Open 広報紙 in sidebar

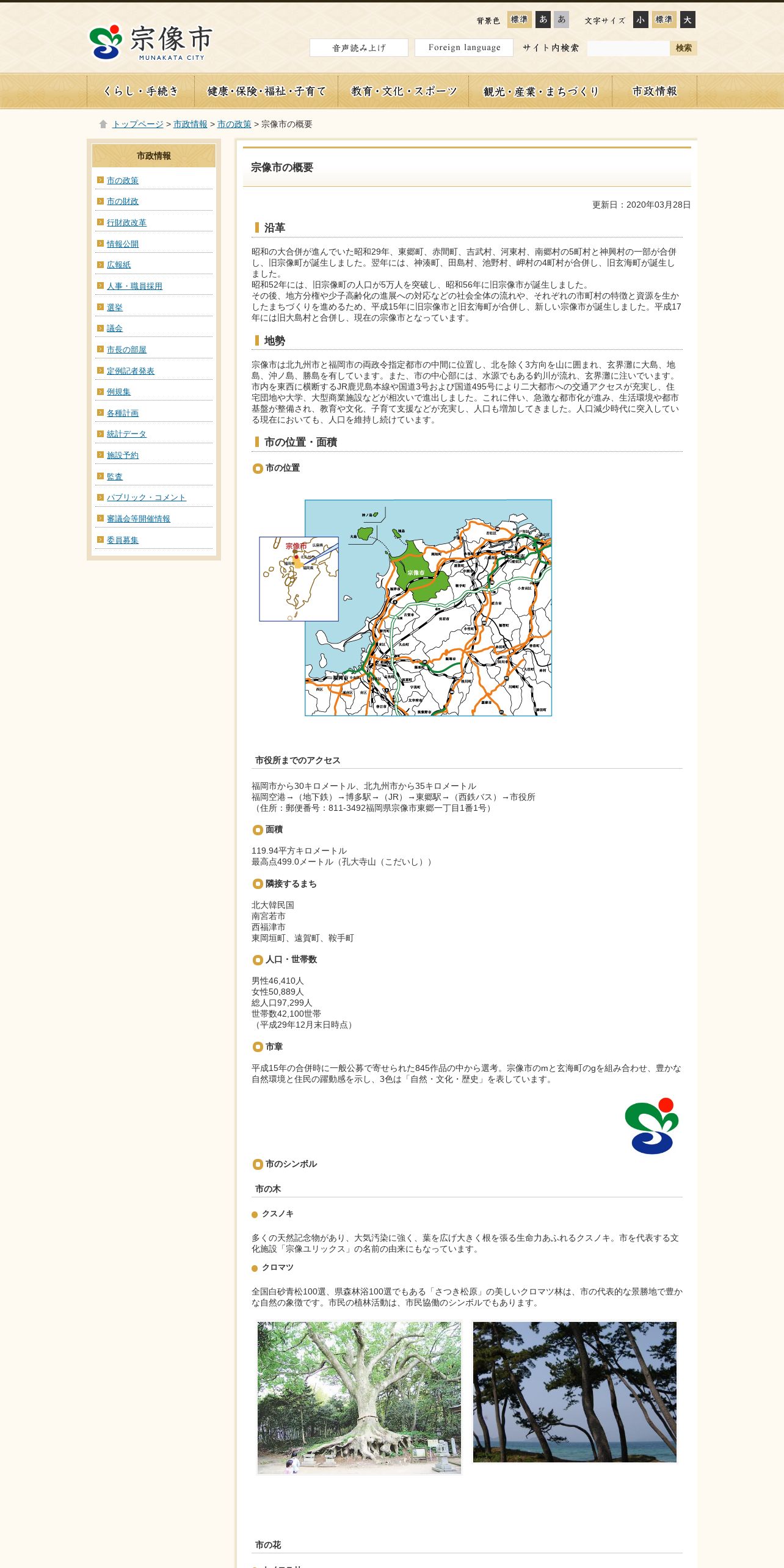(x=118, y=264)
